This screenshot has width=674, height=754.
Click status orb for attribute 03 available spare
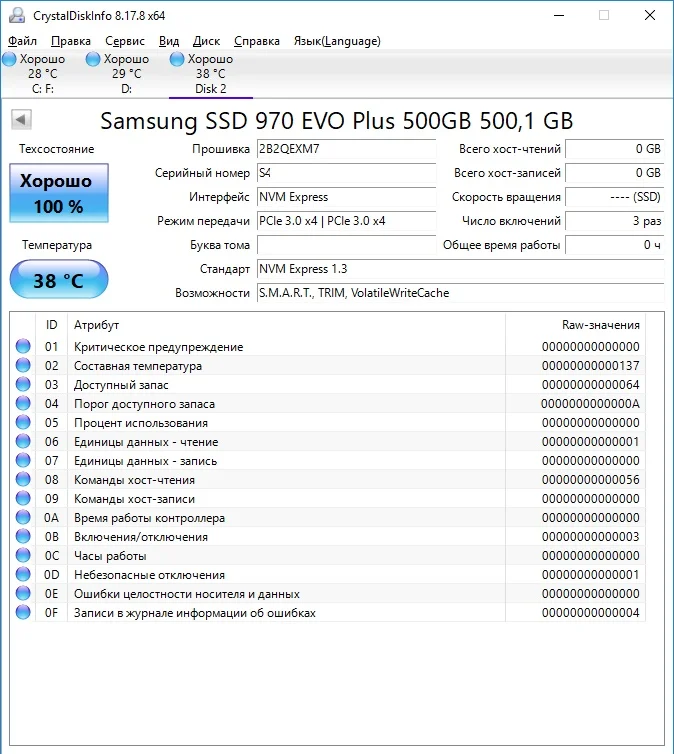(x=23, y=384)
